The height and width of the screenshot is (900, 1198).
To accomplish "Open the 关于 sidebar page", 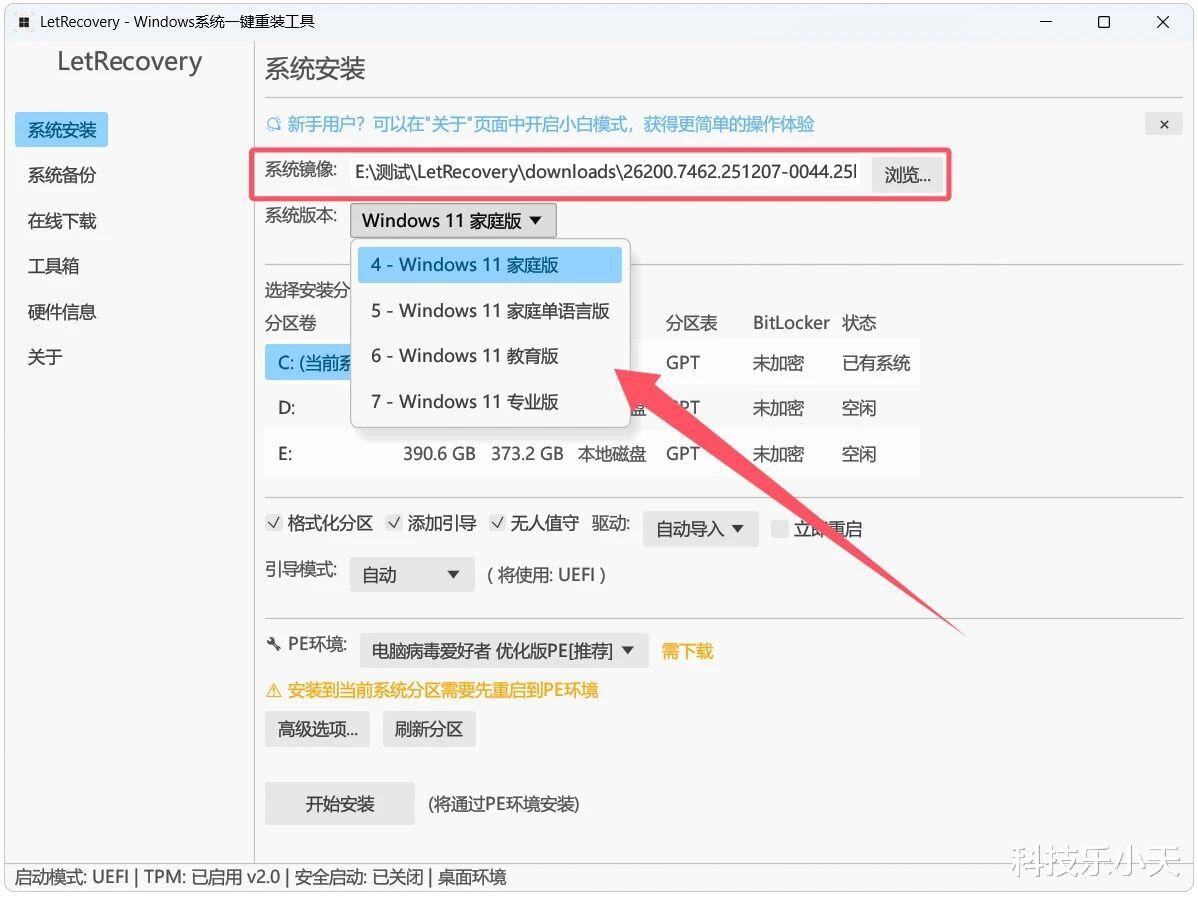I will (45, 357).
